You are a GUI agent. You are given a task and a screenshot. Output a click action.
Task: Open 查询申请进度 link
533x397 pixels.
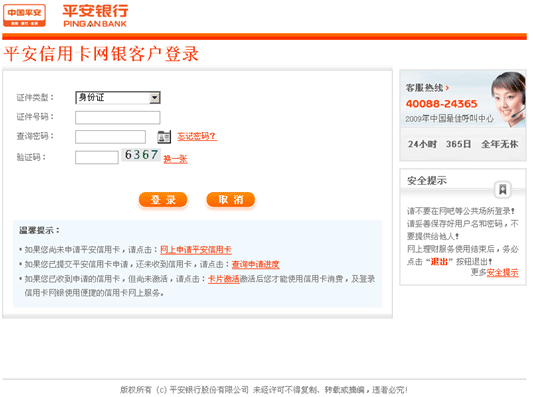(x=256, y=264)
